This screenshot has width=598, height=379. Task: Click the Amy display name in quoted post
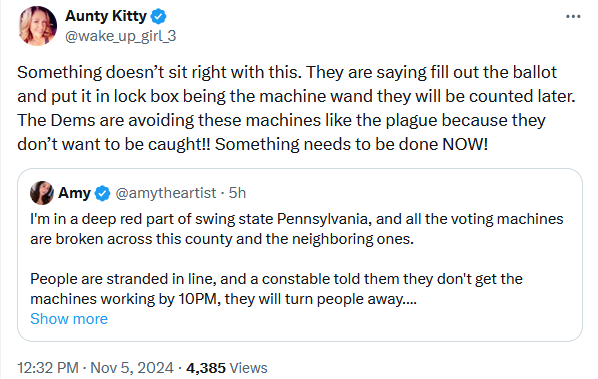click(74, 193)
